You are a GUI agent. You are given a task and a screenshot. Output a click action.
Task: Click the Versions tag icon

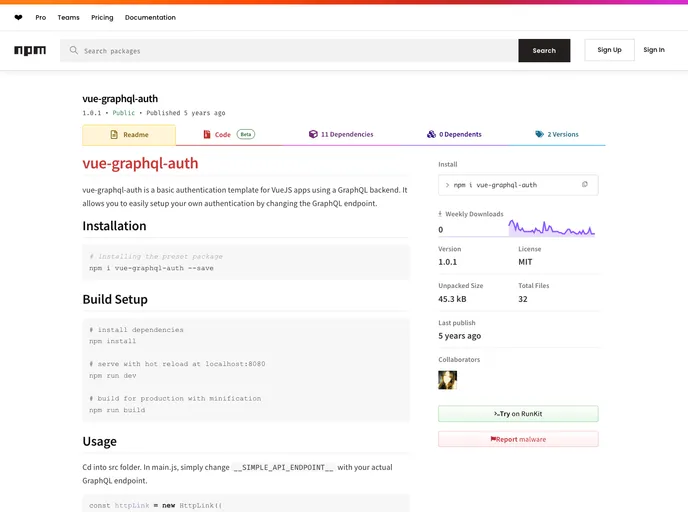click(x=539, y=134)
